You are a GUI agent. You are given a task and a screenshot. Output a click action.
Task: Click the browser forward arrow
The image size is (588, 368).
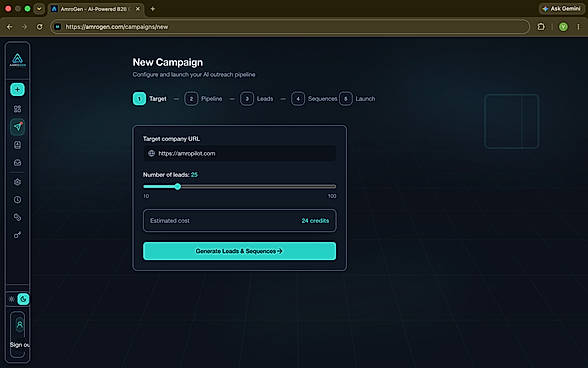[24, 27]
